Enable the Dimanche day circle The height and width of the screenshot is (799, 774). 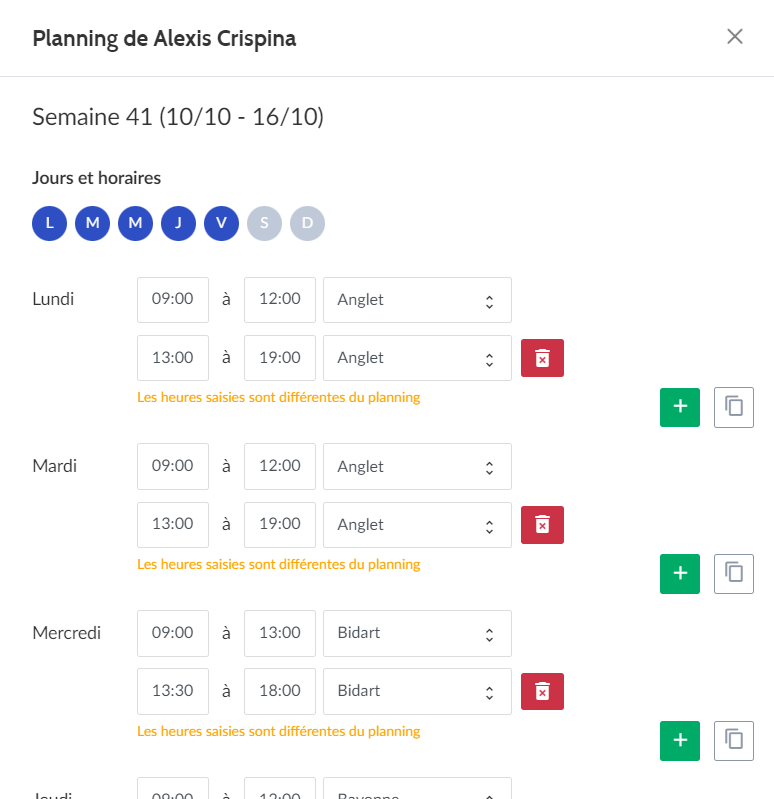pyautogui.click(x=307, y=223)
